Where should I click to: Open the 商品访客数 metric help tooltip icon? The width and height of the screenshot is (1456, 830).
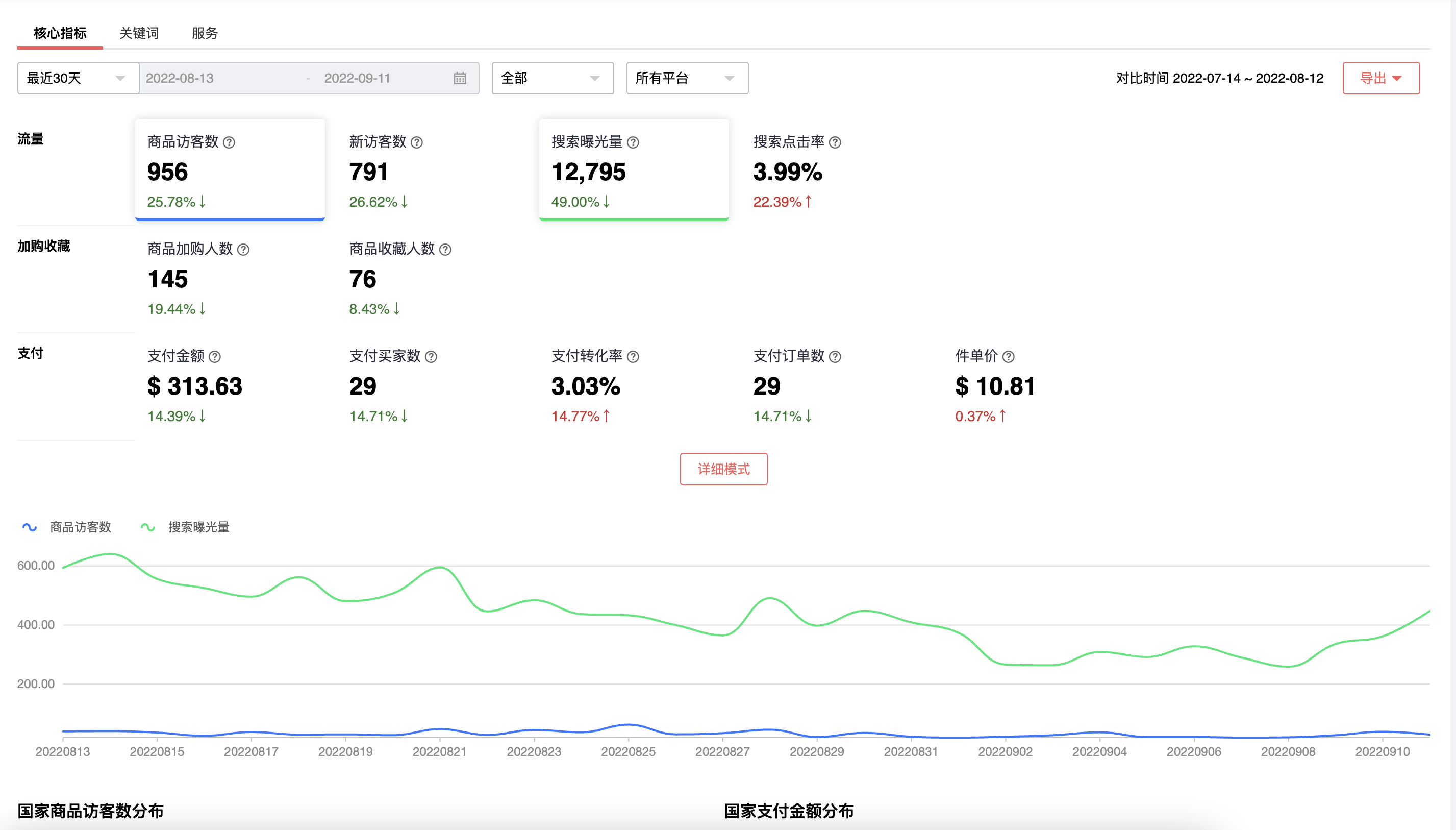230,142
